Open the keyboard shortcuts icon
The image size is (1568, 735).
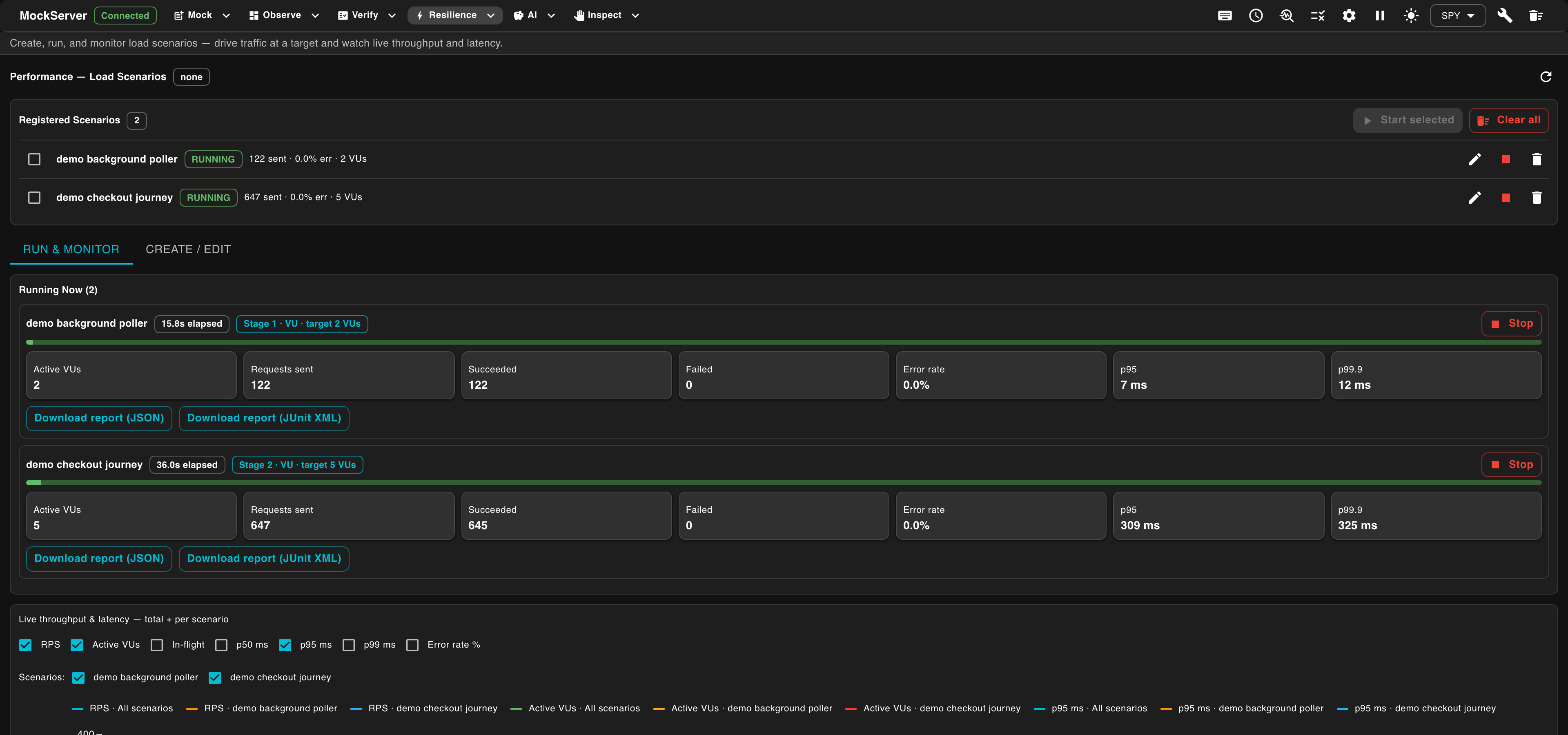[x=1225, y=16]
